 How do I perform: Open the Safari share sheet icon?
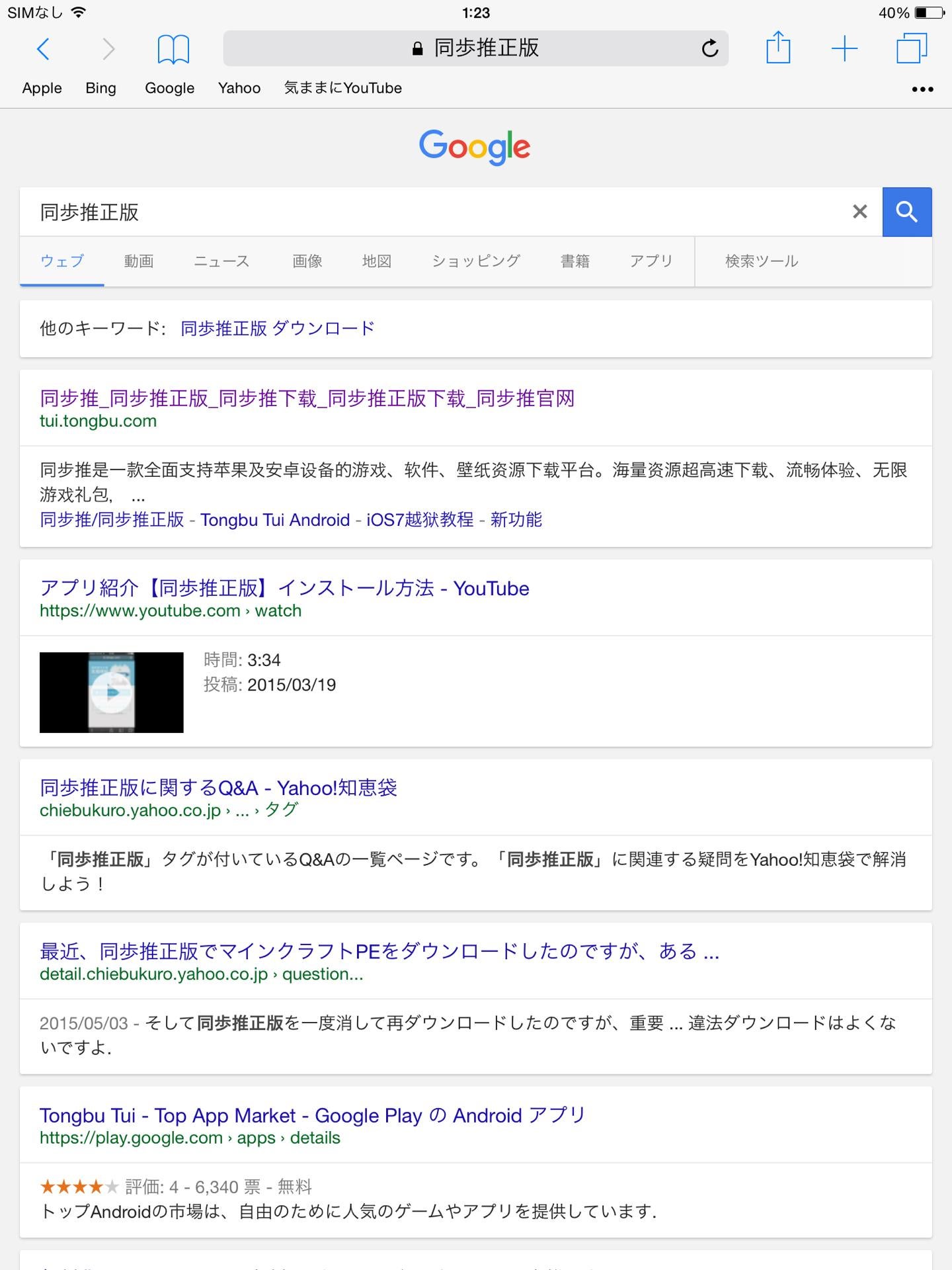point(778,48)
